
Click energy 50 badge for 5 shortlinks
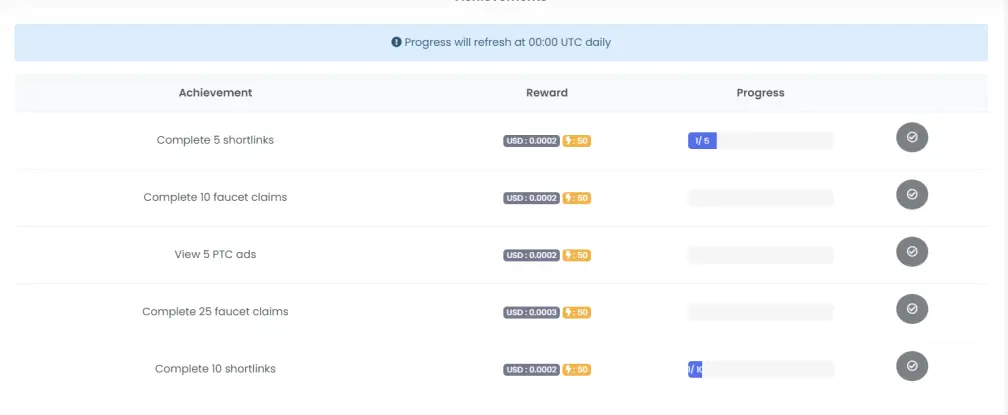[577, 141]
